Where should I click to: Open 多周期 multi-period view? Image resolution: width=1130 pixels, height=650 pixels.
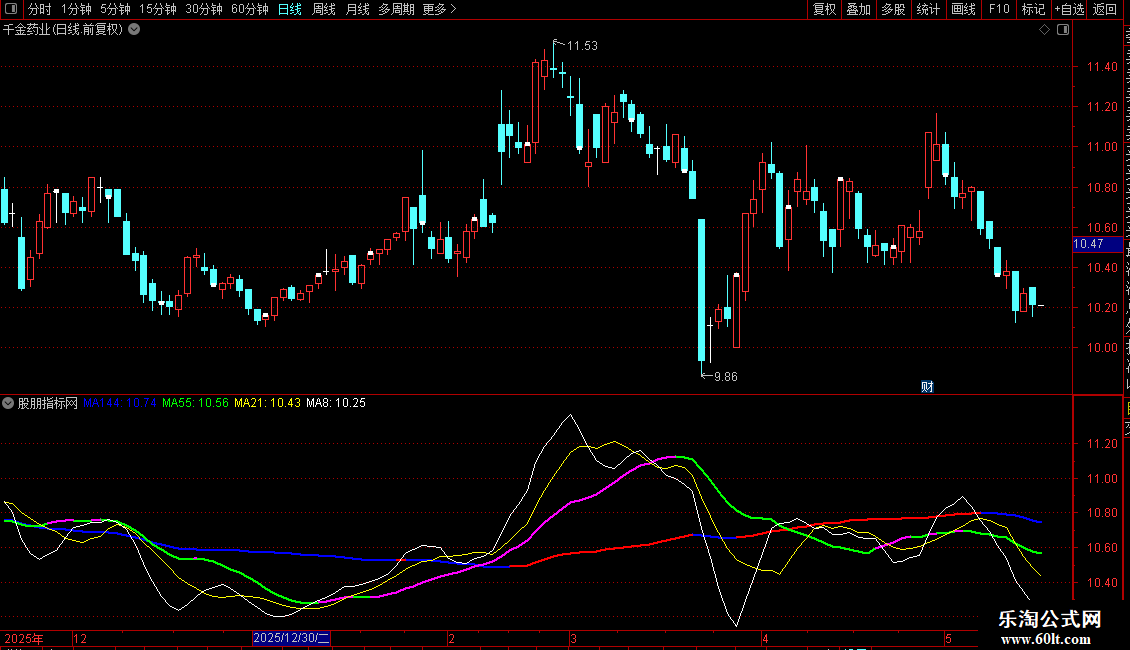[396, 9]
